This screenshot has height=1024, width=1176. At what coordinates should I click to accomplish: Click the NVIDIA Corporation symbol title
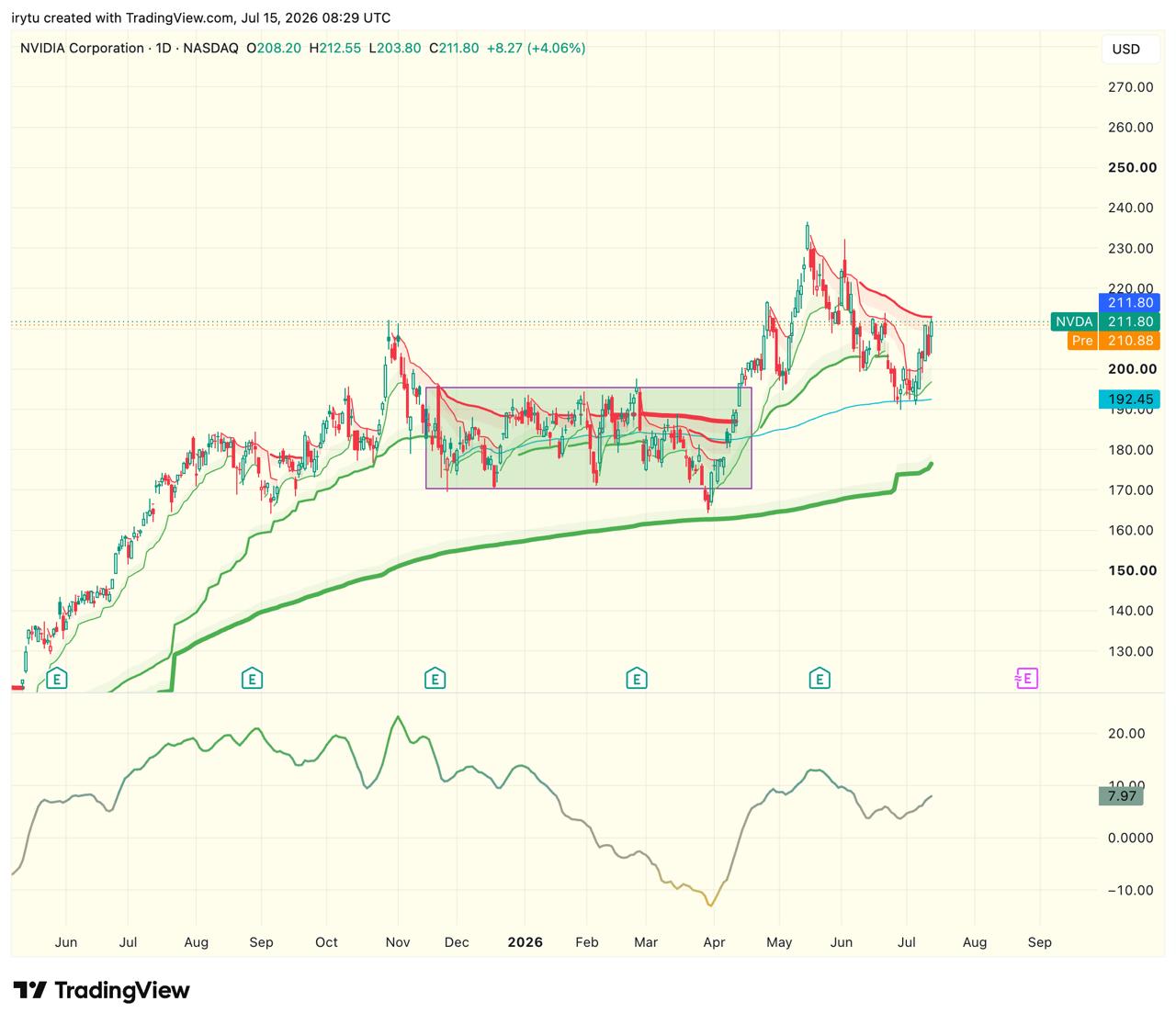click(x=82, y=48)
